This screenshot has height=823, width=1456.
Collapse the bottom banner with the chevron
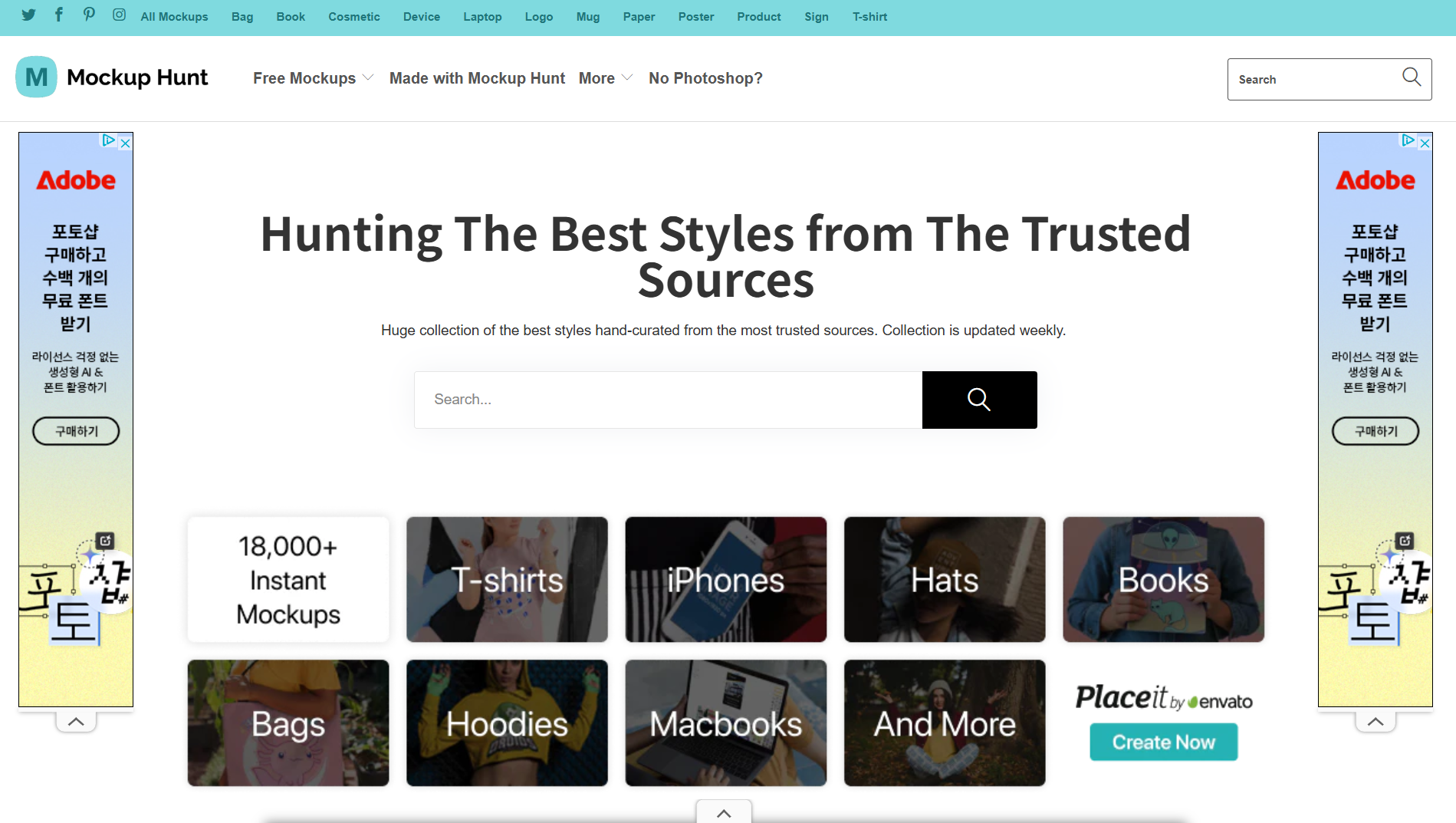pyautogui.click(x=724, y=812)
